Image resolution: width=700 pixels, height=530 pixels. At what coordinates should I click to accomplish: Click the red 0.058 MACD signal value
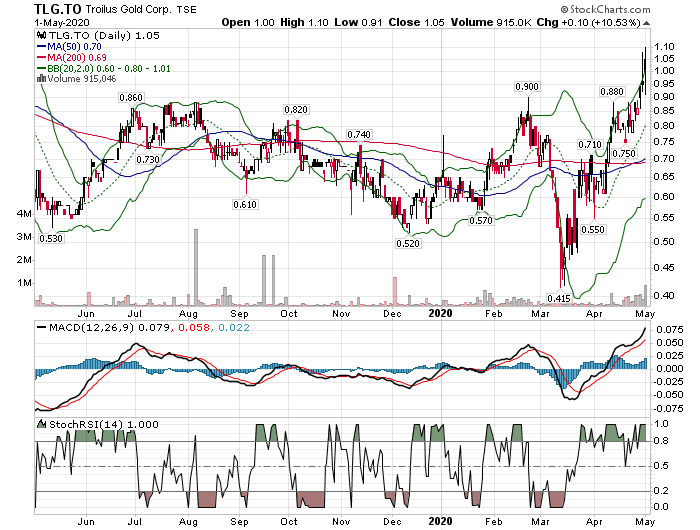click(194, 327)
